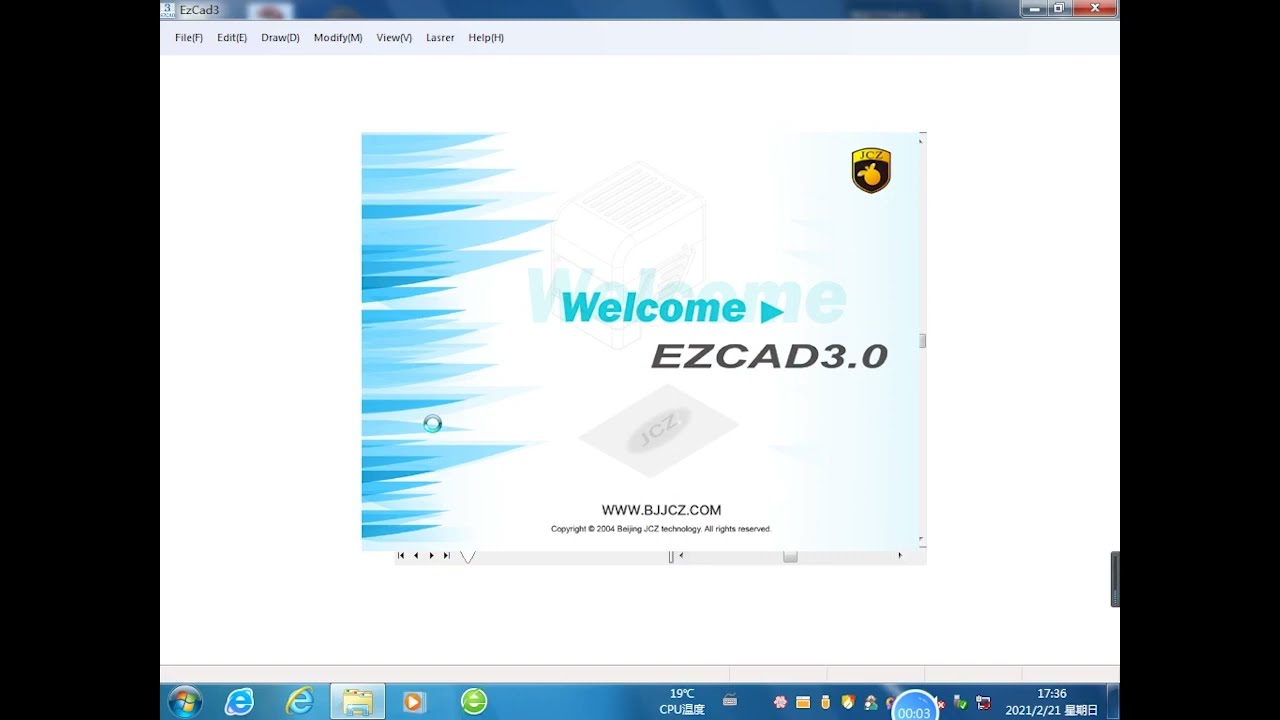Click the network tray icon
Image resolution: width=1280 pixels, height=720 pixels.
(983, 703)
